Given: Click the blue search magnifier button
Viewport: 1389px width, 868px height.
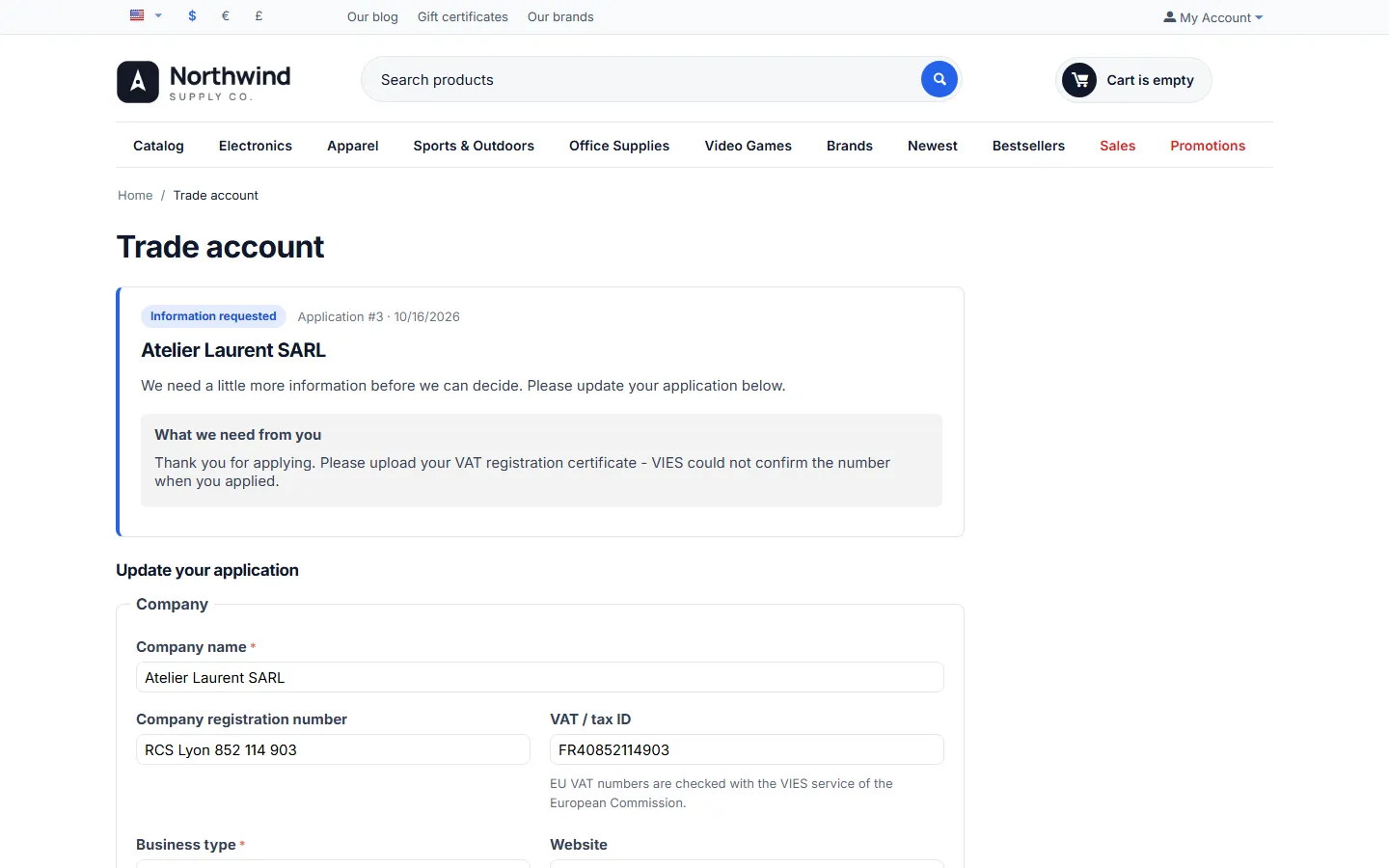Looking at the screenshot, I should [939, 79].
